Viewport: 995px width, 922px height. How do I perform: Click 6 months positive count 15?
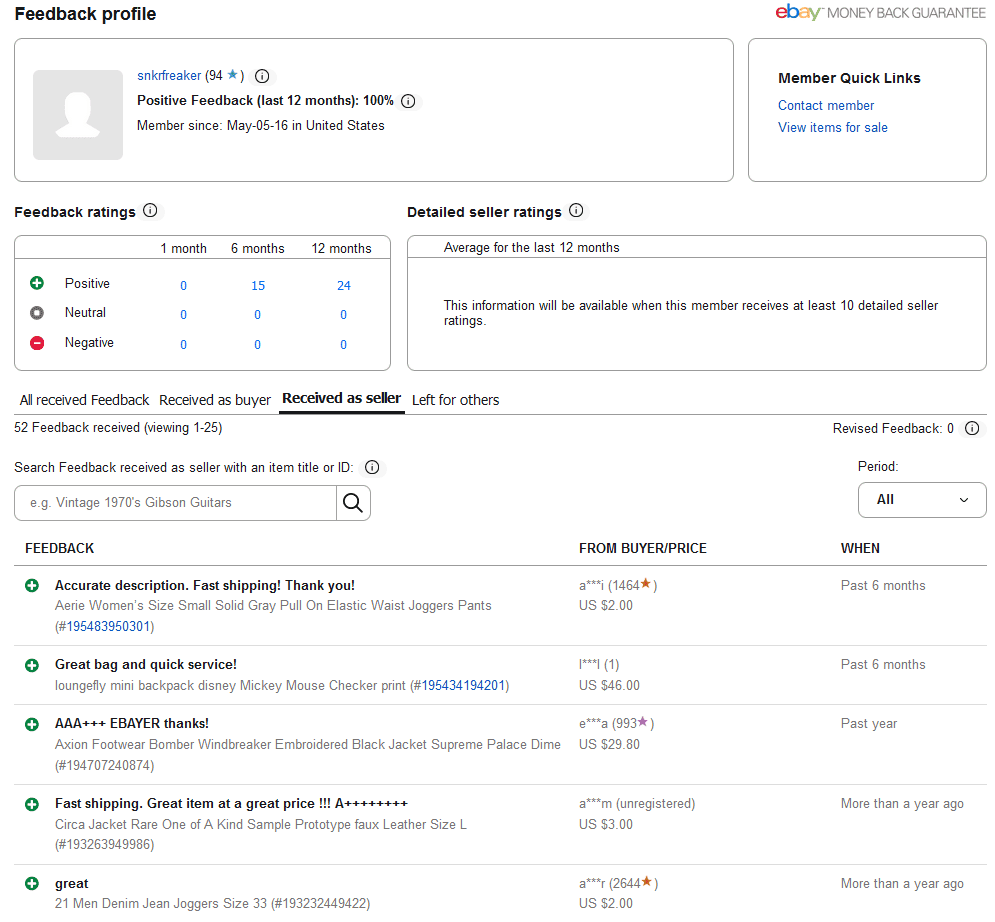click(x=258, y=286)
